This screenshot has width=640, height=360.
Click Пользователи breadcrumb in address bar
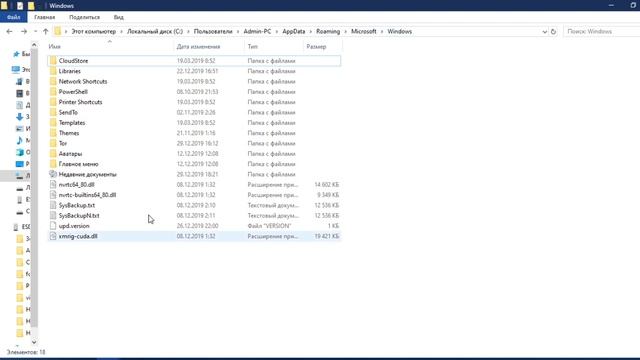pyautogui.click(x=213, y=31)
